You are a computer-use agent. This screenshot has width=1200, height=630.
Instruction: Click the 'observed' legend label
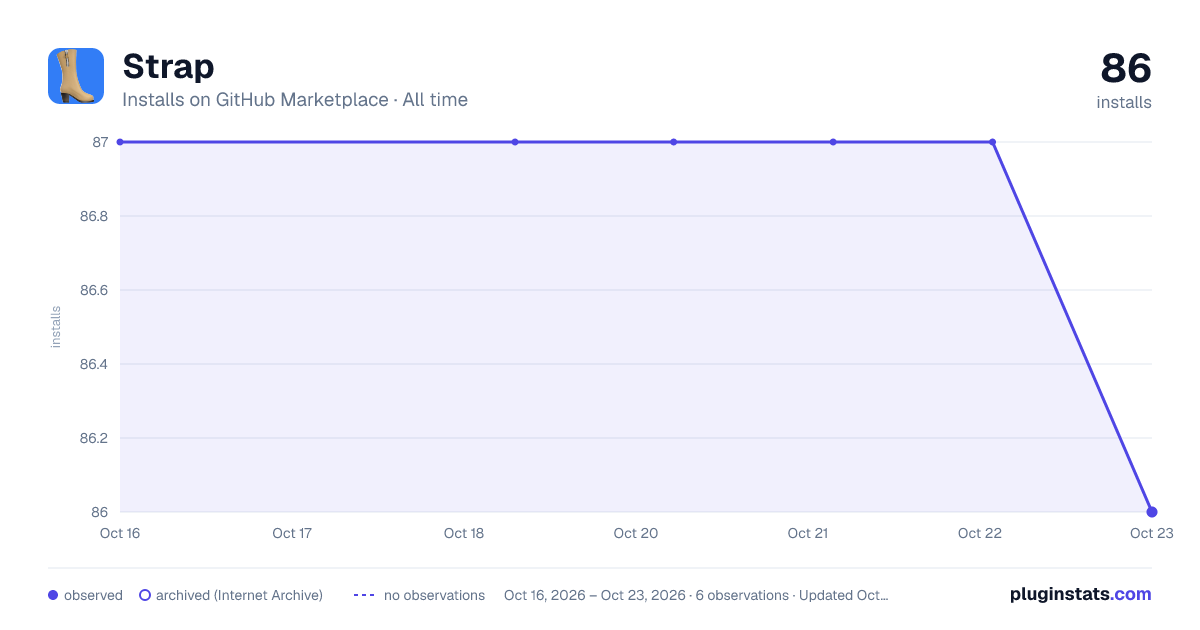tap(93, 595)
